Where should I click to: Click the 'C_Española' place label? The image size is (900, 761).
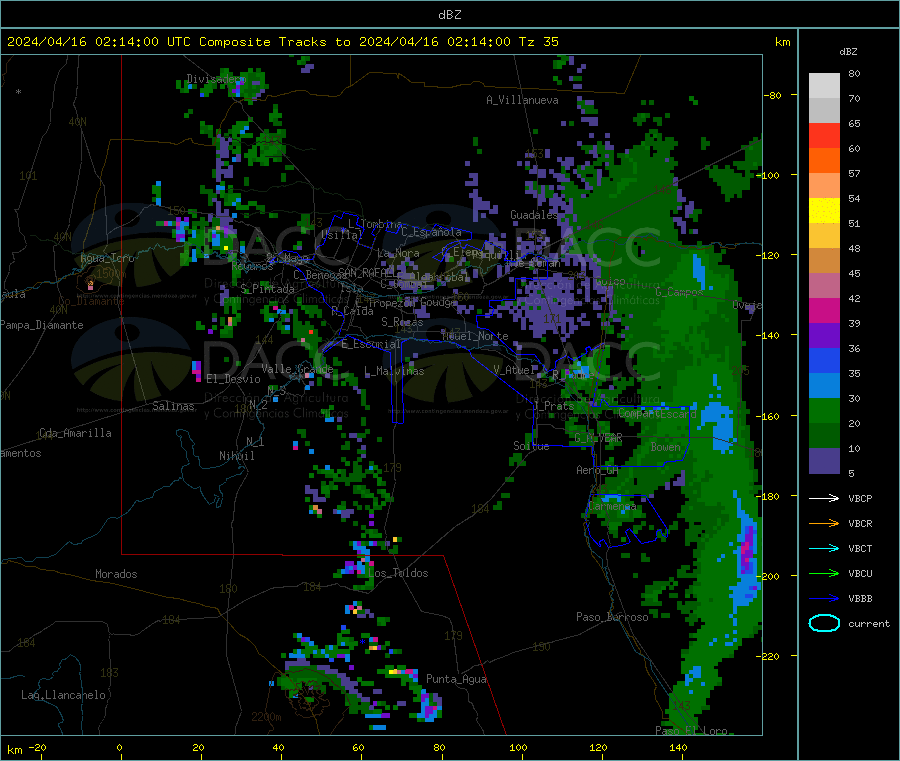tap(431, 232)
